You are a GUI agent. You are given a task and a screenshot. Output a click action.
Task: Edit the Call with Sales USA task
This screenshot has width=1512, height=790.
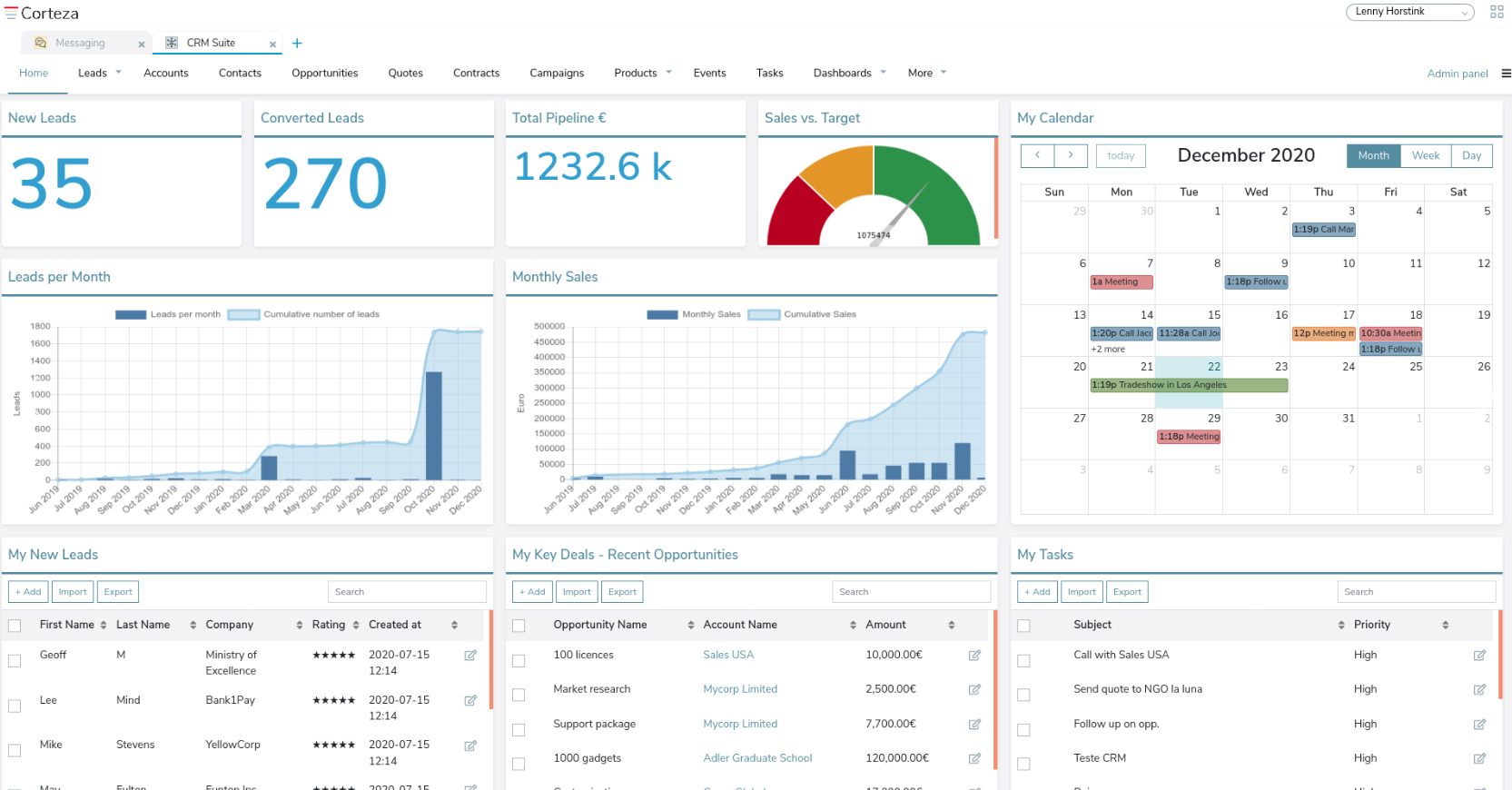click(x=1479, y=656)
